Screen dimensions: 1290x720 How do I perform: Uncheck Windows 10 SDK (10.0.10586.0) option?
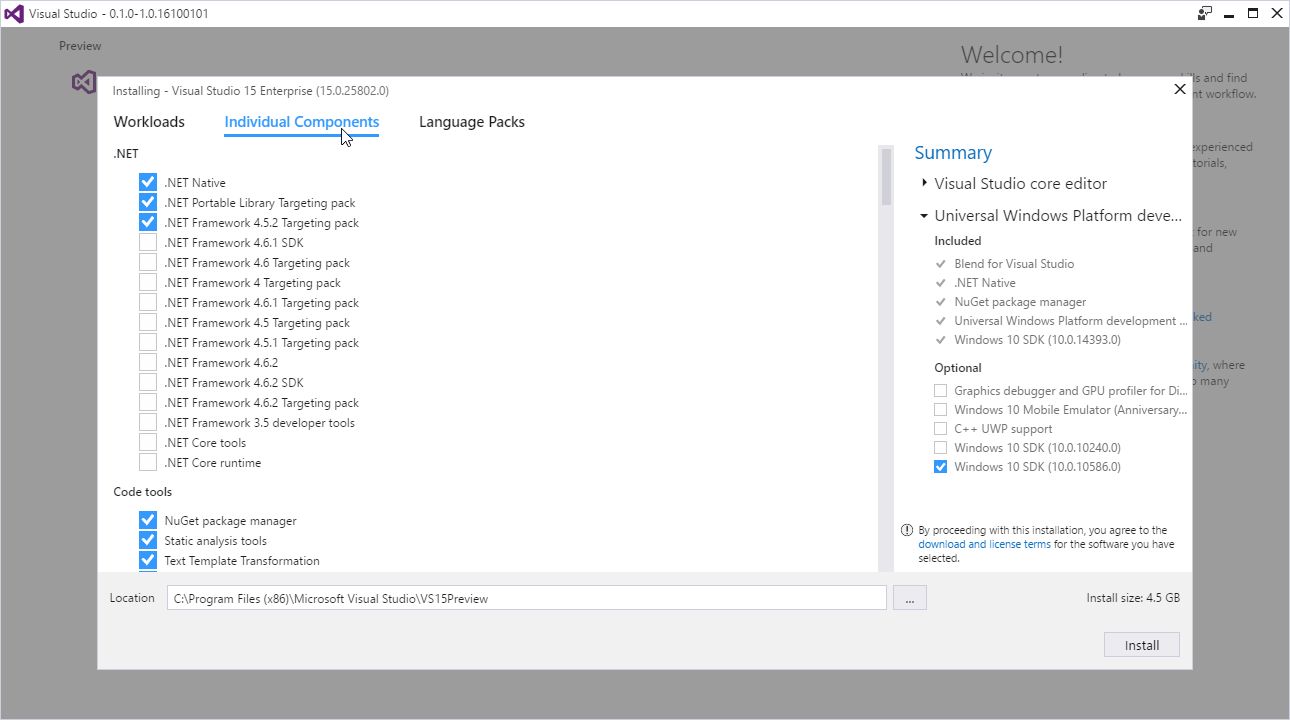pos(940,467)
